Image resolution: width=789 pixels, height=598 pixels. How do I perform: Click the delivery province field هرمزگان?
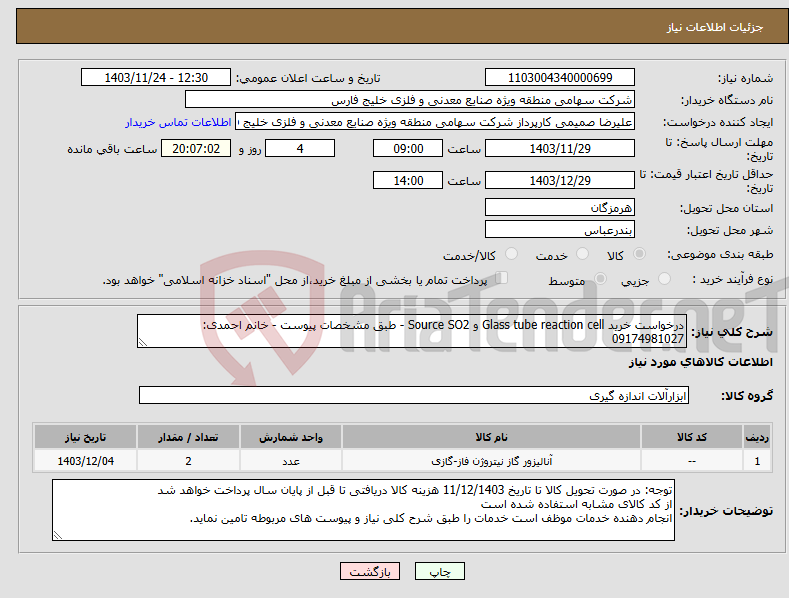coord(560,207)
